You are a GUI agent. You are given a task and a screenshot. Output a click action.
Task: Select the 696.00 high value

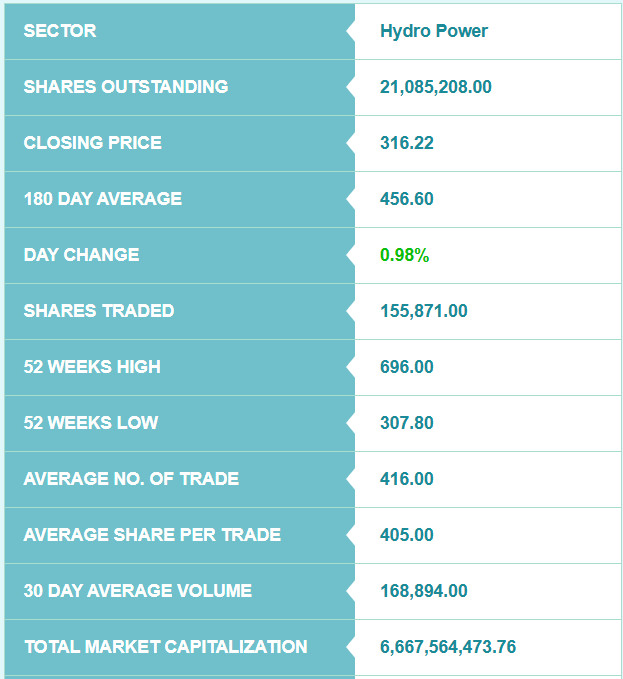[407, 367]
